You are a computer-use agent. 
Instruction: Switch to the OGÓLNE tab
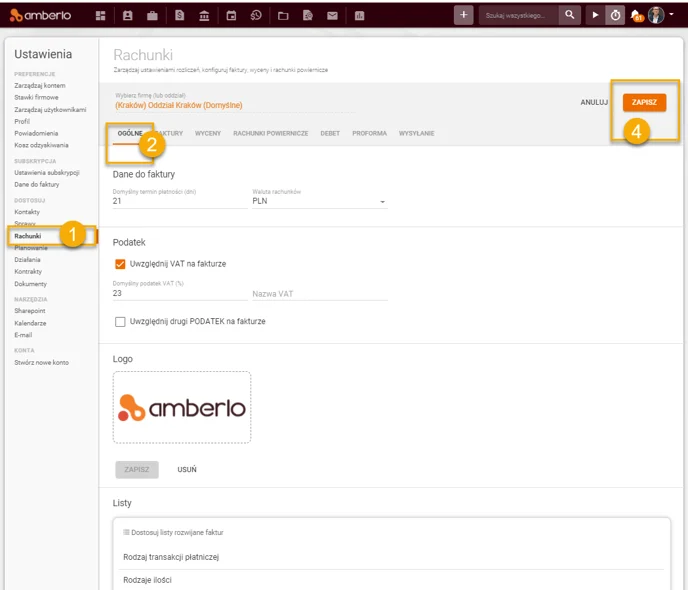pyautogui.click(x=130, y=133)
